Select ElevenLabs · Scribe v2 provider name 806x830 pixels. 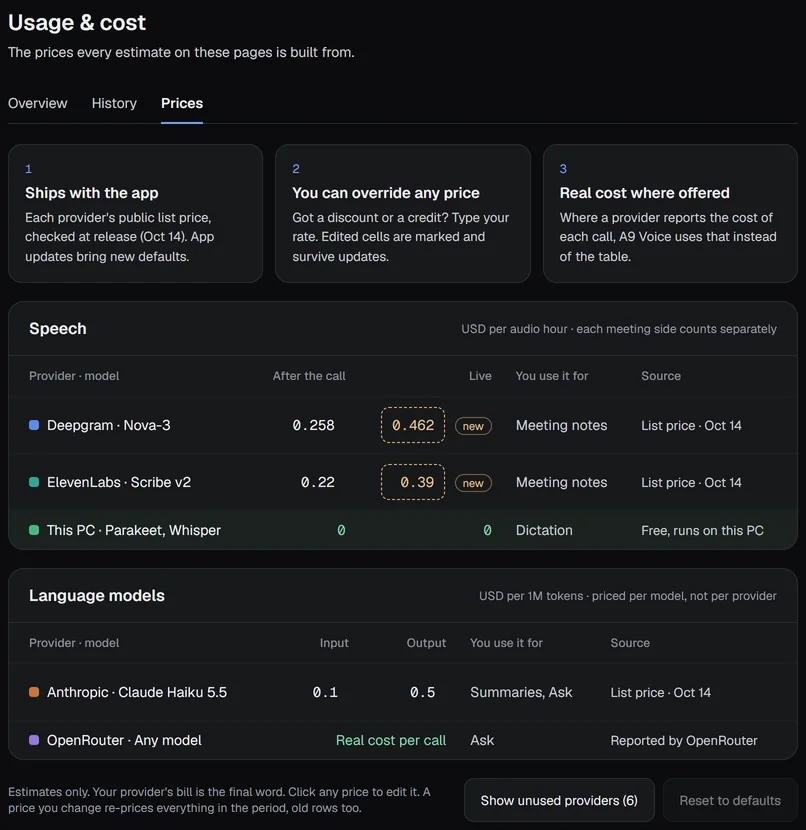point(119,482)
